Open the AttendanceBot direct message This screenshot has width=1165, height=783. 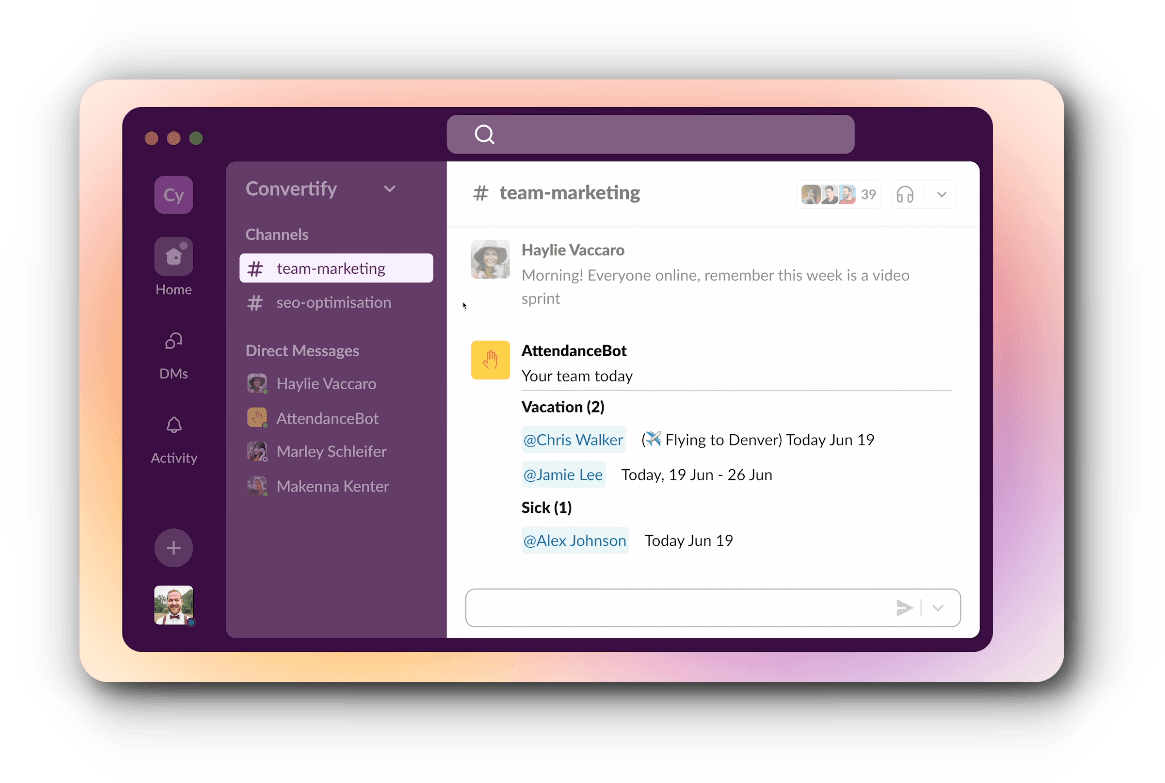[327, 418]
